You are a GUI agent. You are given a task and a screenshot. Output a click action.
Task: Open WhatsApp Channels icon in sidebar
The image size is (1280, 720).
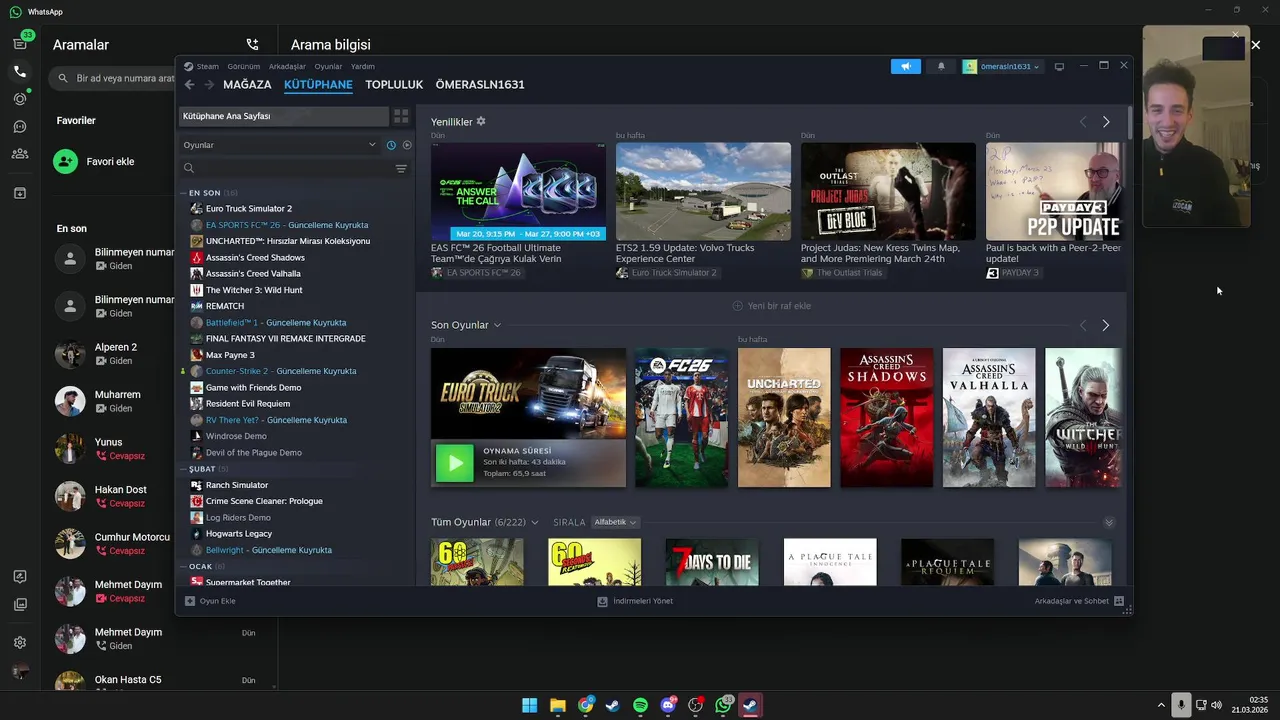tap(20, 127)
